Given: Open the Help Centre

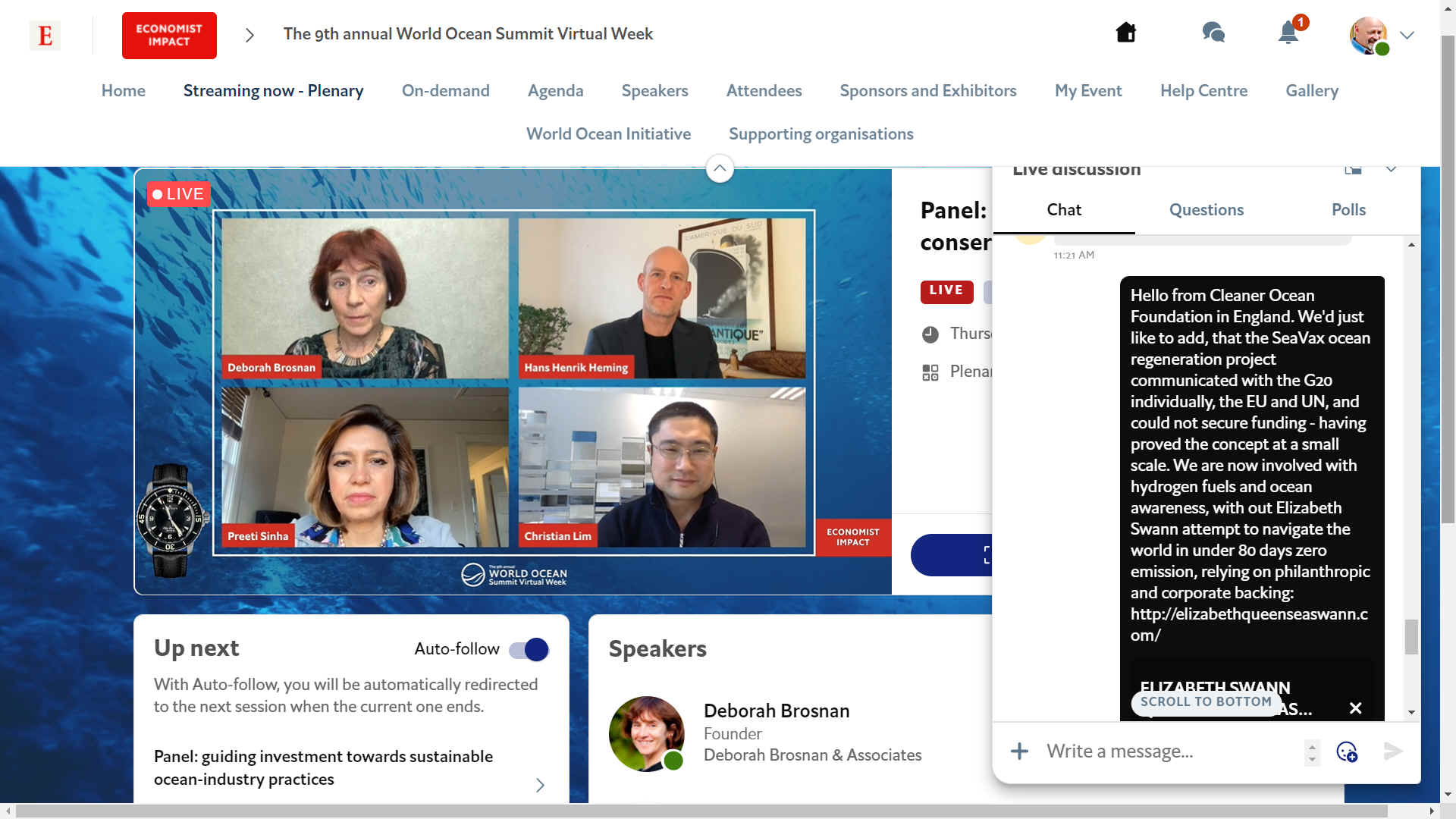Looking at the screenshot, I should [x=1204, y=90].
